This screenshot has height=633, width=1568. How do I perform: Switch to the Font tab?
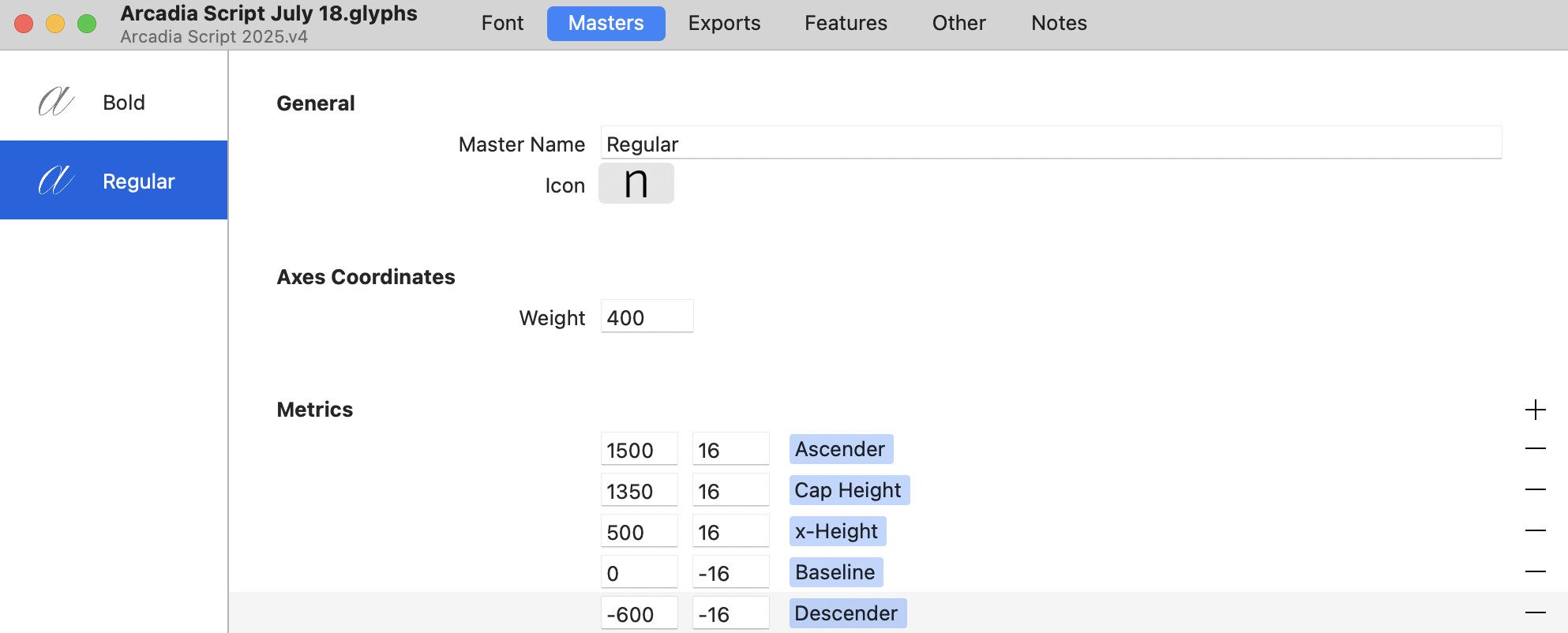(x=502, y=23)
